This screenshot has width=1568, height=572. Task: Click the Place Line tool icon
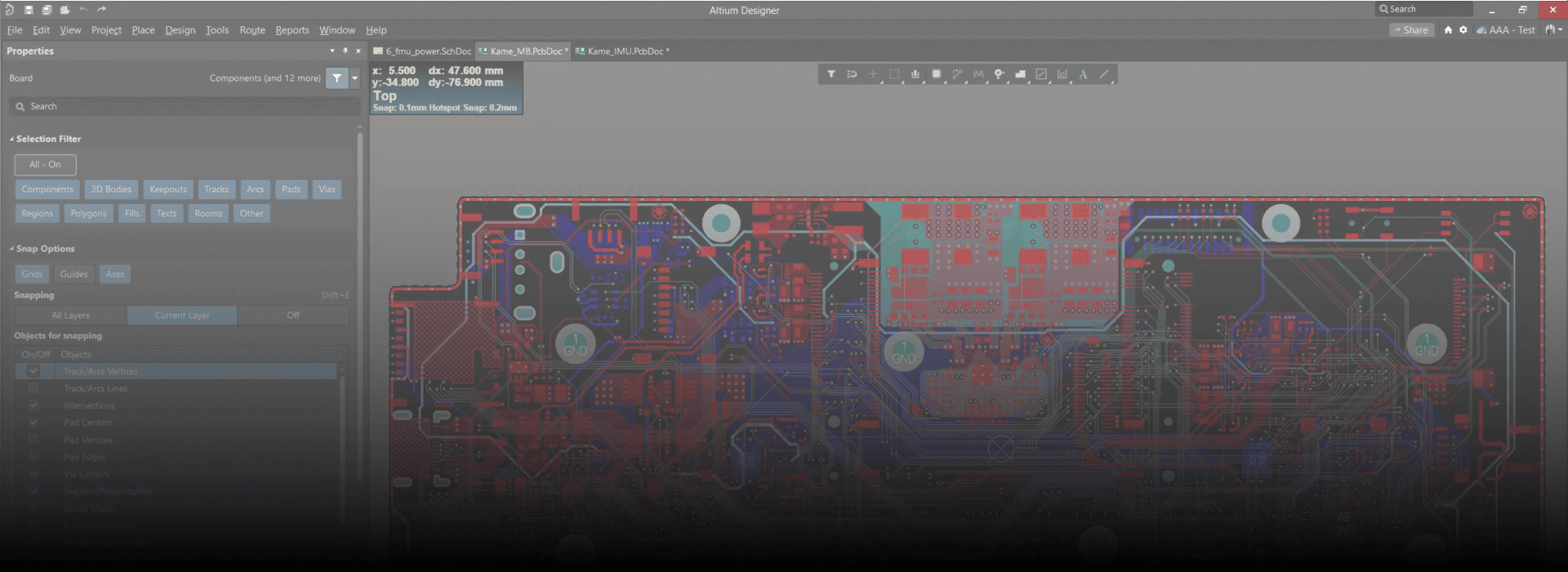(1104, 74)
